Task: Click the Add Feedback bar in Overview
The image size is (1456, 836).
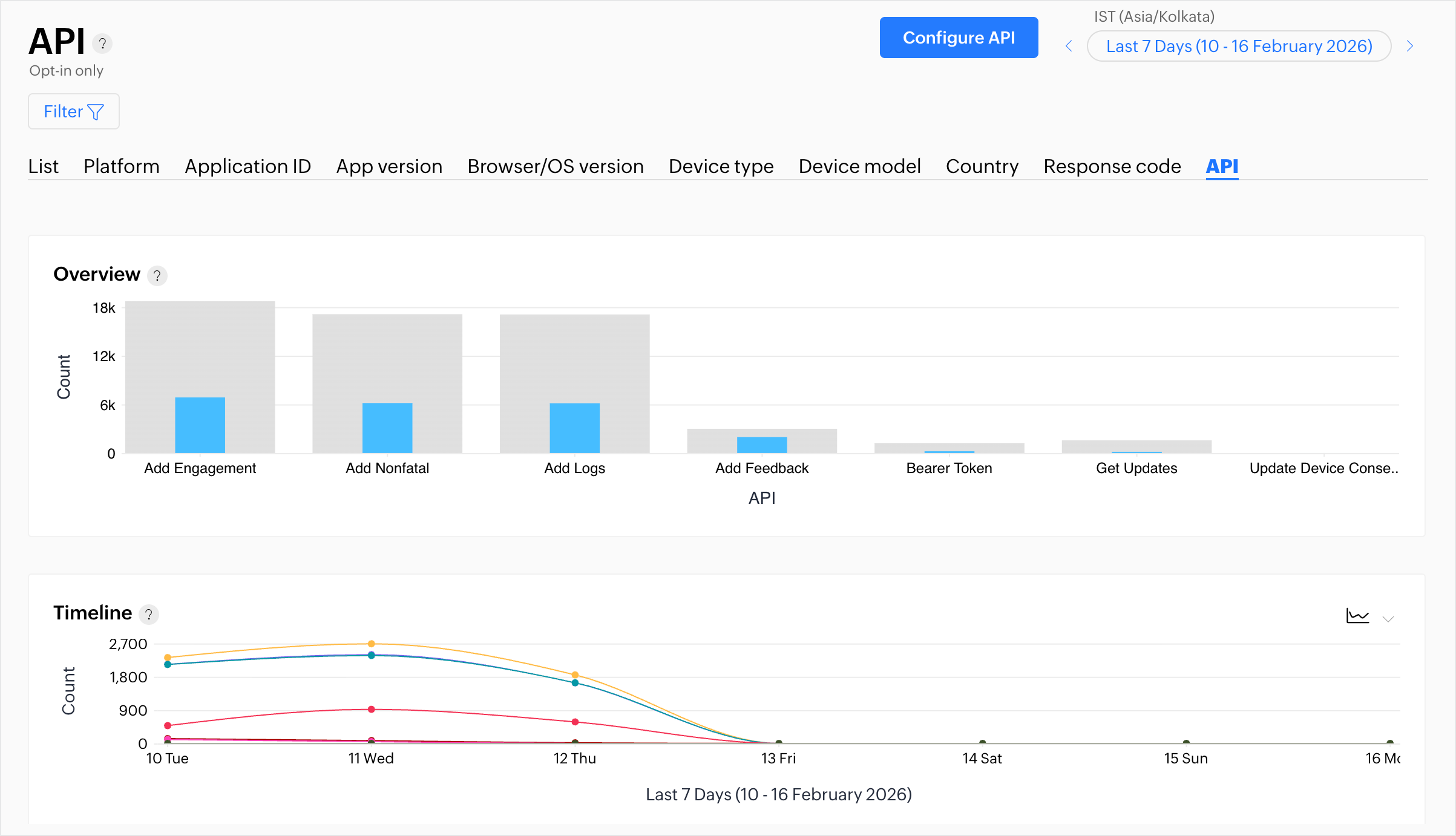Action: pos(762,443)
